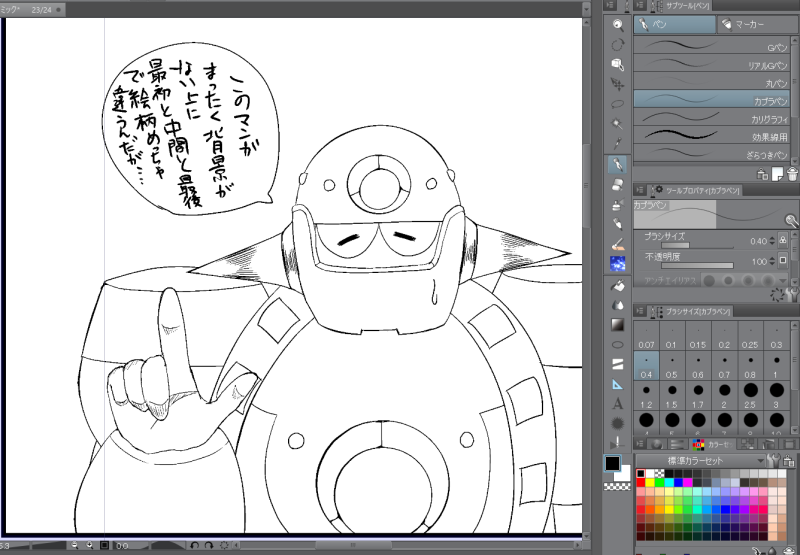Select the main black drawing color swatch
Viewport: 800px width, 555px height.
(x=613, y=463)
